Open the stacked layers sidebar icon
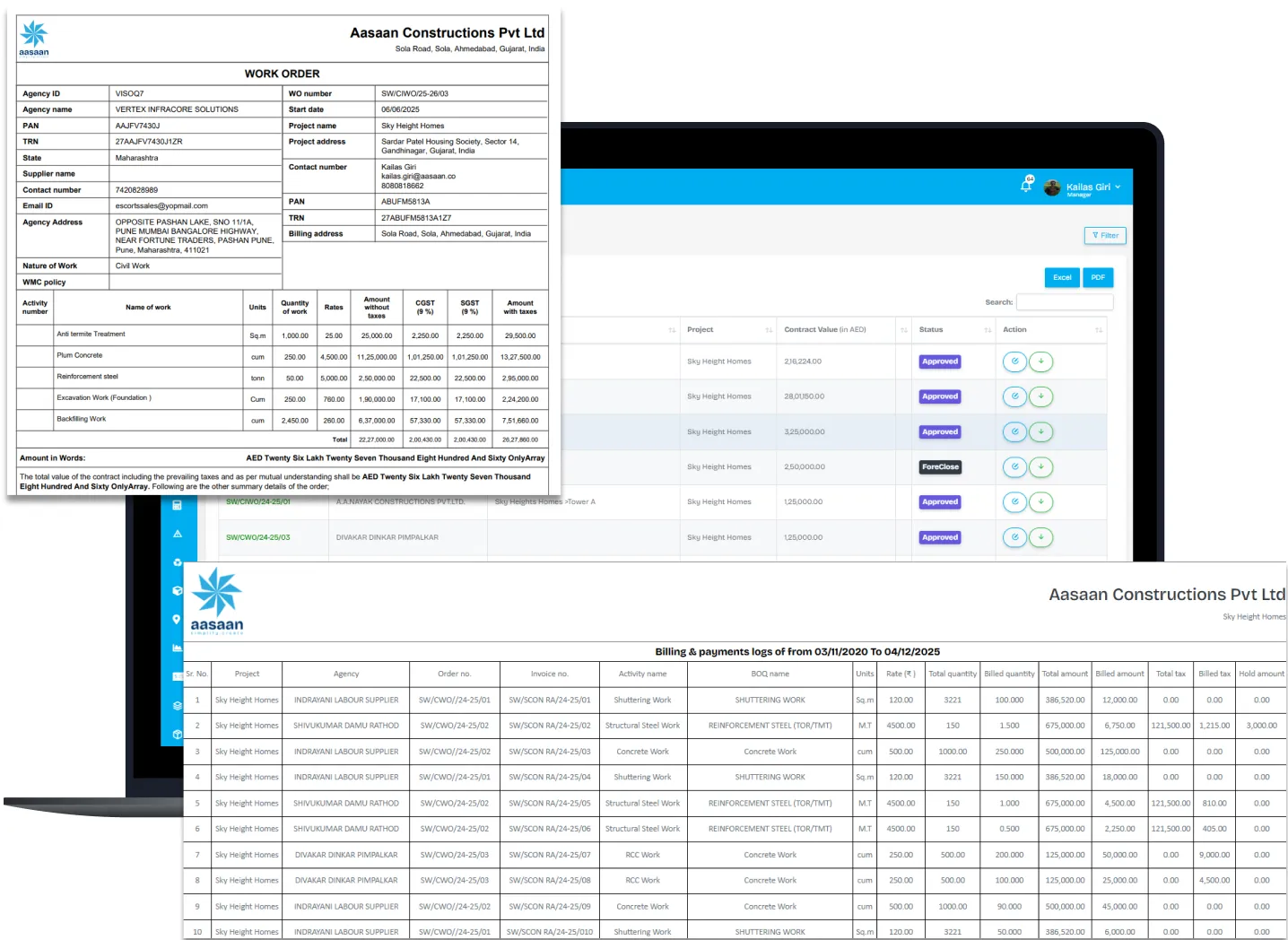 tap(177, 705)
